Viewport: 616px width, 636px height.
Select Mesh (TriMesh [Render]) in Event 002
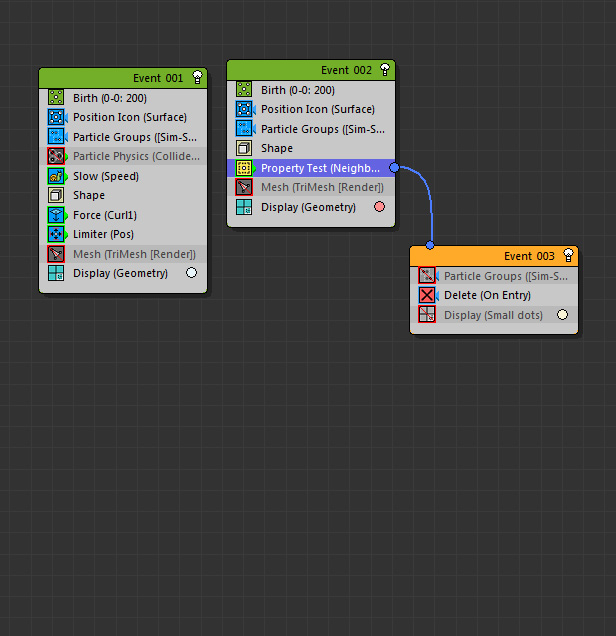click(x=322, y=187)
